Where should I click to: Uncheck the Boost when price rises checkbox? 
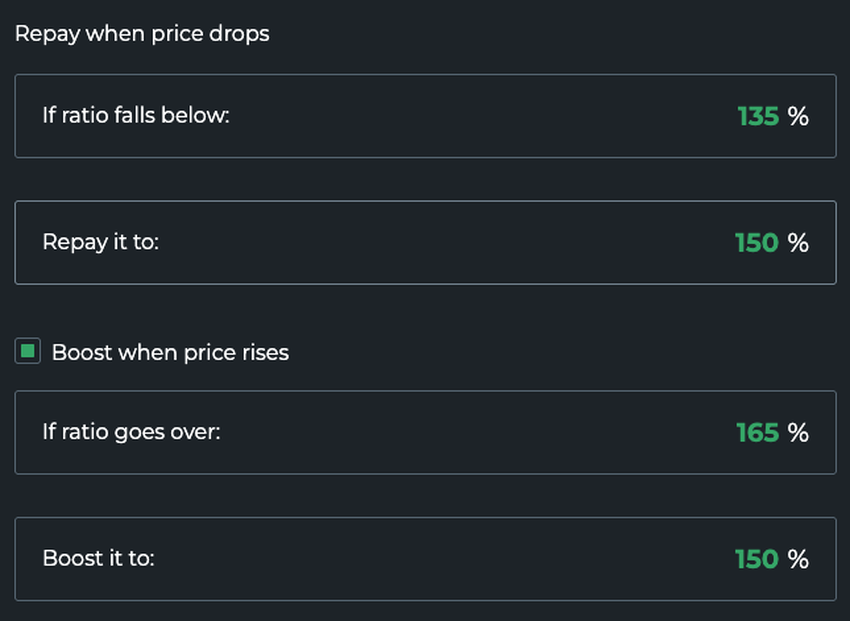pyautogui.click(x=28, y=352)
